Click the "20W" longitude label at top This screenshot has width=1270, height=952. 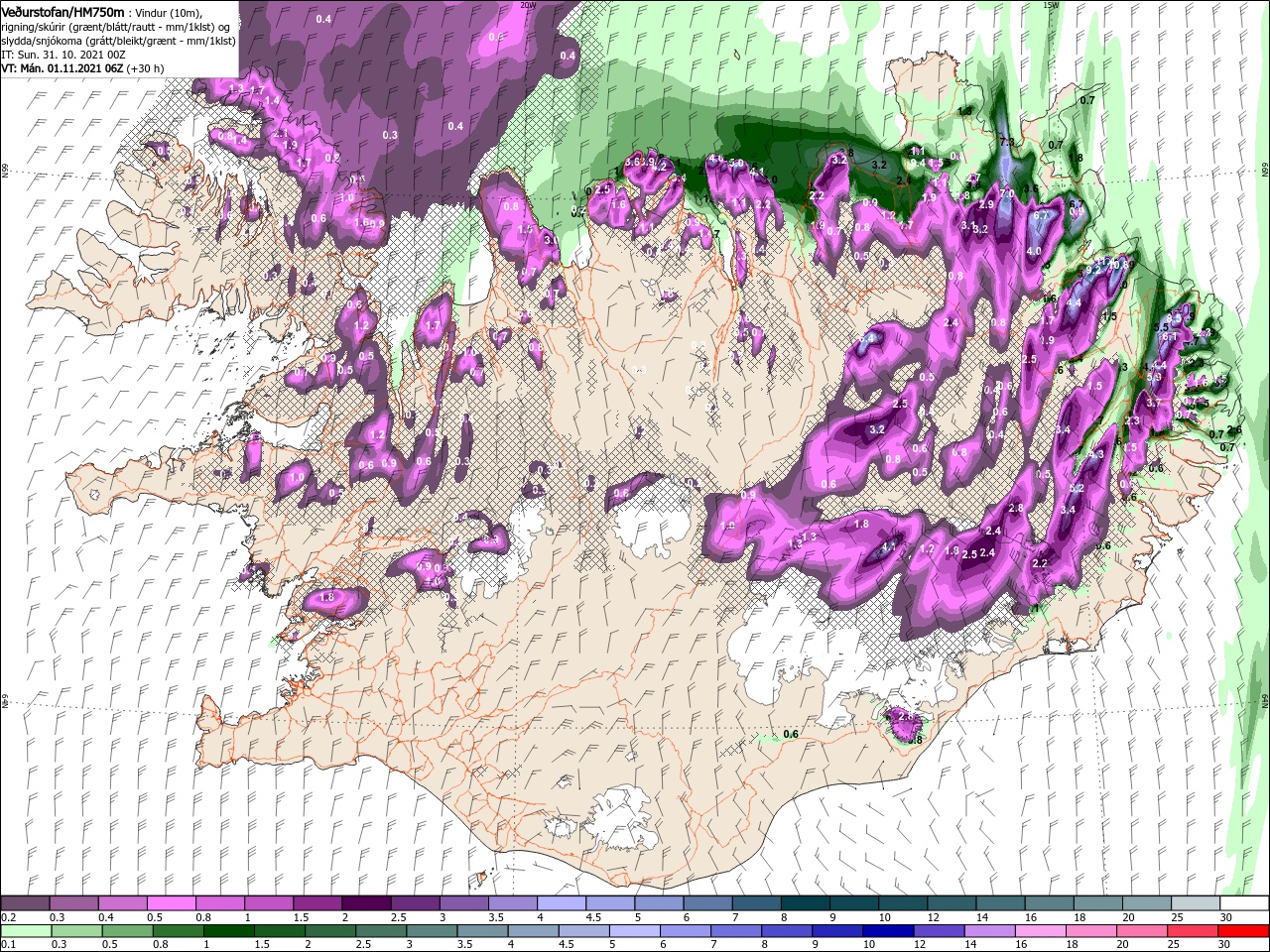click(528, 5)
